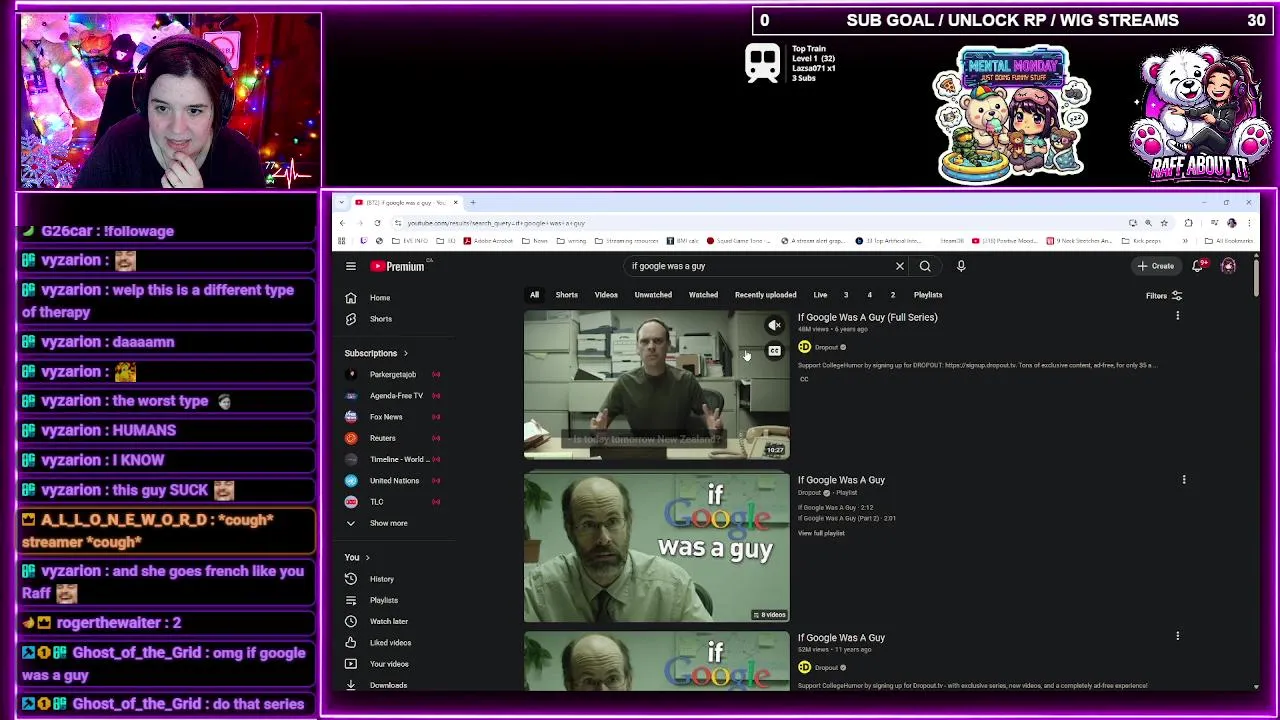Run search with the magnifier button
This screenshot has height=720, width=1280.
[925, 266]
